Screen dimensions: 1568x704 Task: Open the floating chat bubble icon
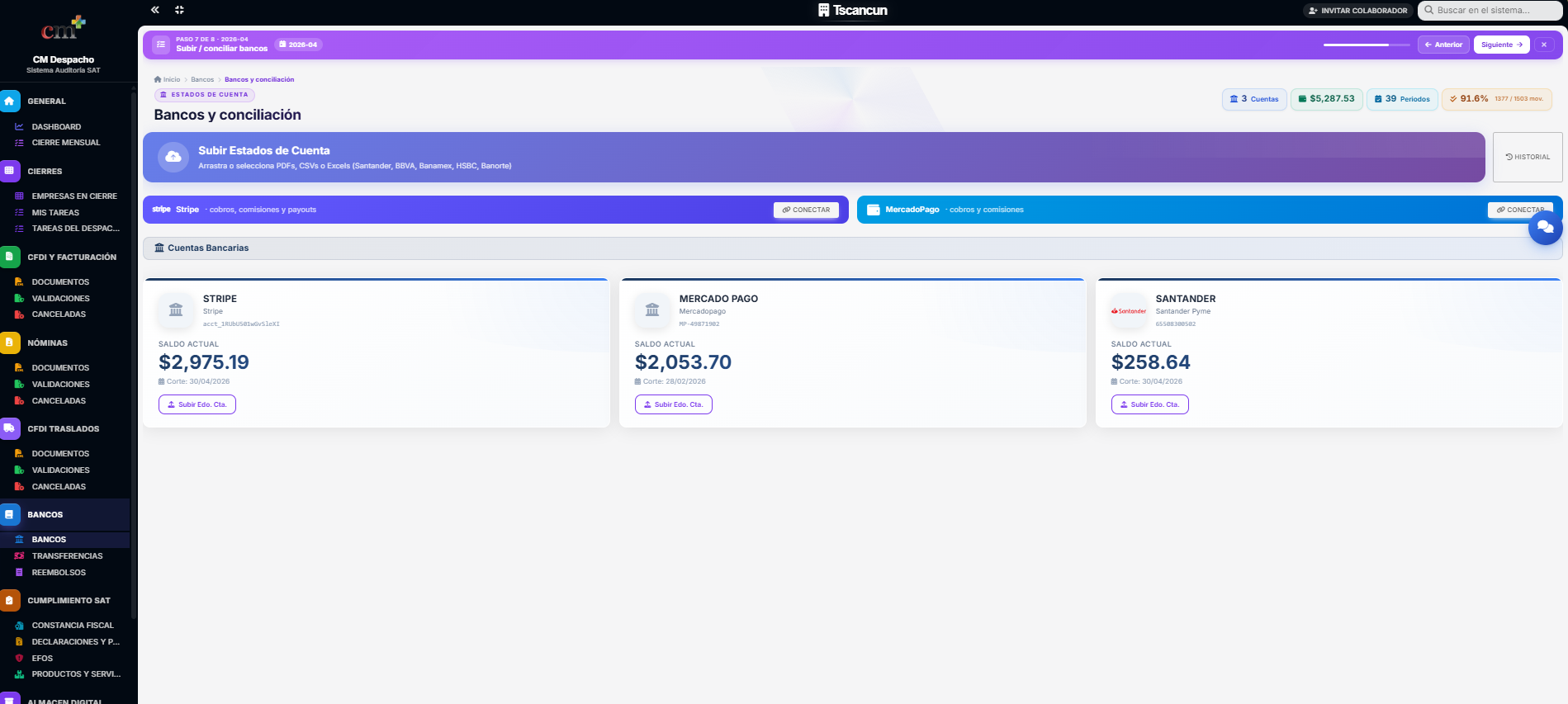click(1545, 228)
